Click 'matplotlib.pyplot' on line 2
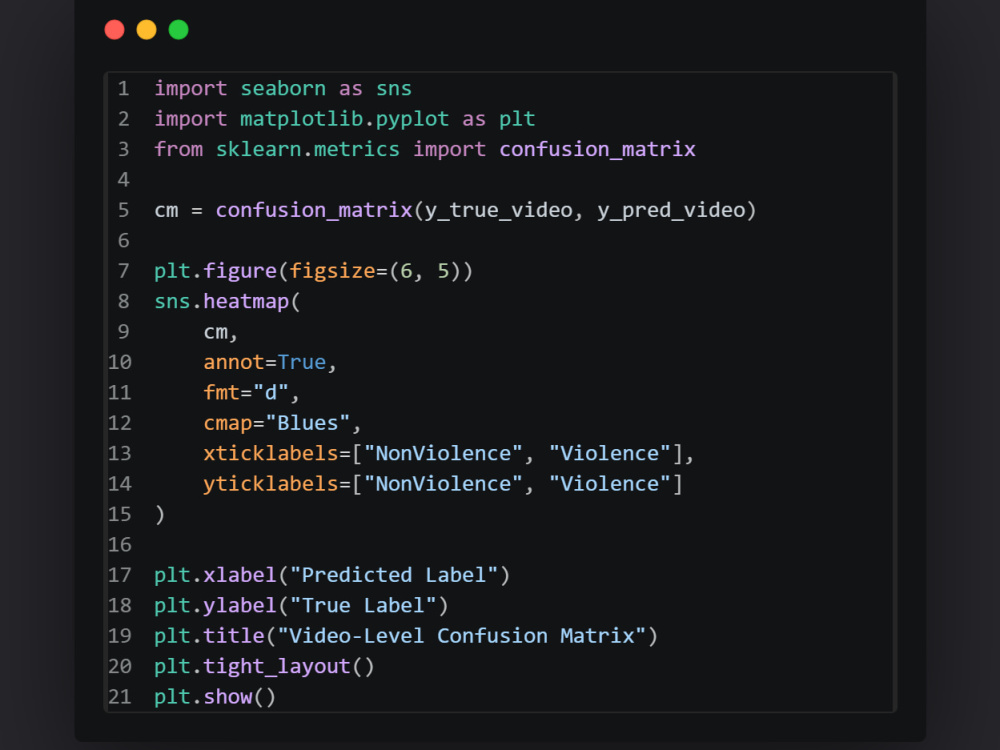 pyautogui.click(x=344, y=119)
